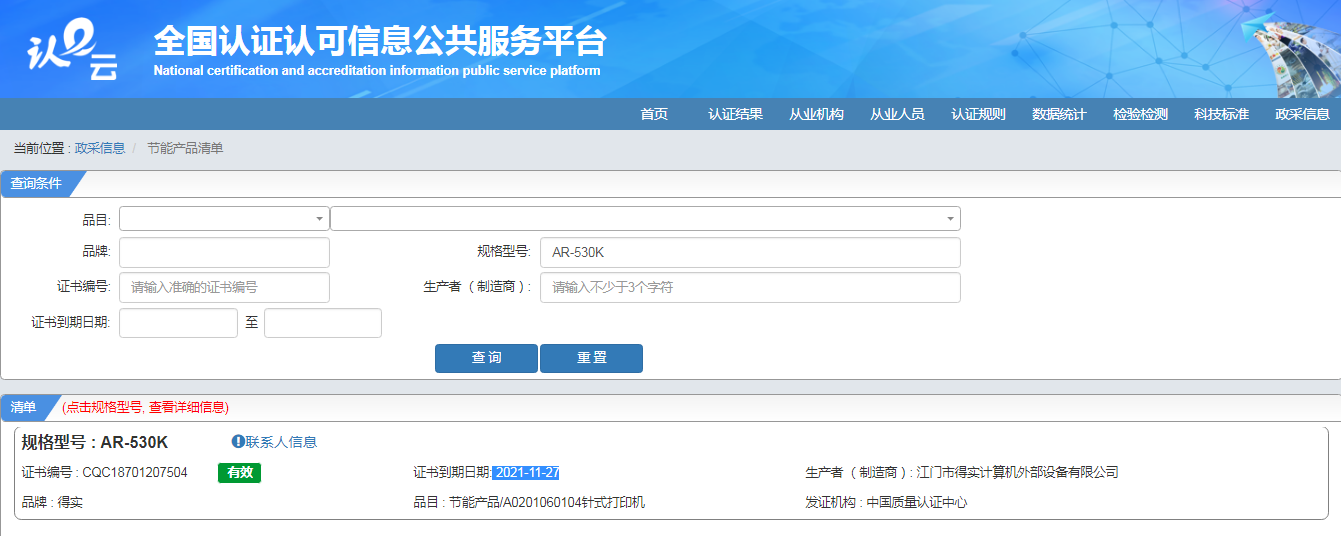The height and width of the screenshot is (536, 1341).
Task: Click the 重置 reset button
Action: pos(591,358)
